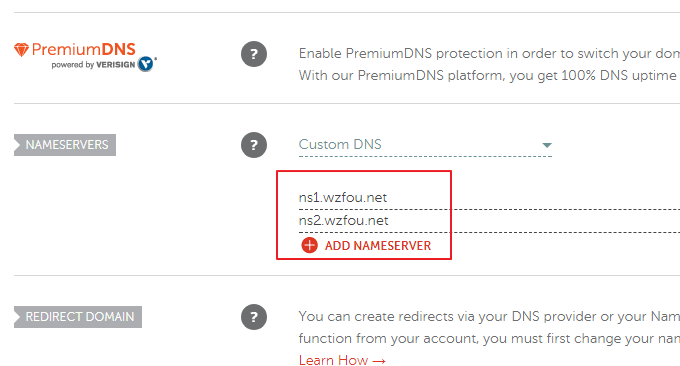Image resolution: width=680 pixels, height=366 pixels.
Task: Open the Custom DNS selector text
Action: [340, 144]
